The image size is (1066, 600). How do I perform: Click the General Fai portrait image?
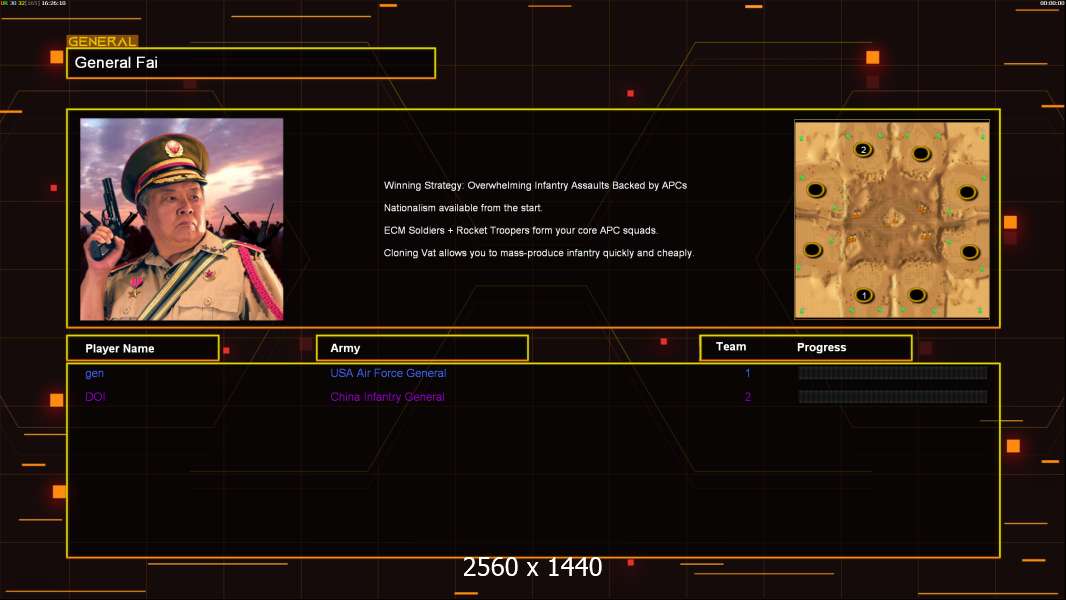tap(182, 219)
